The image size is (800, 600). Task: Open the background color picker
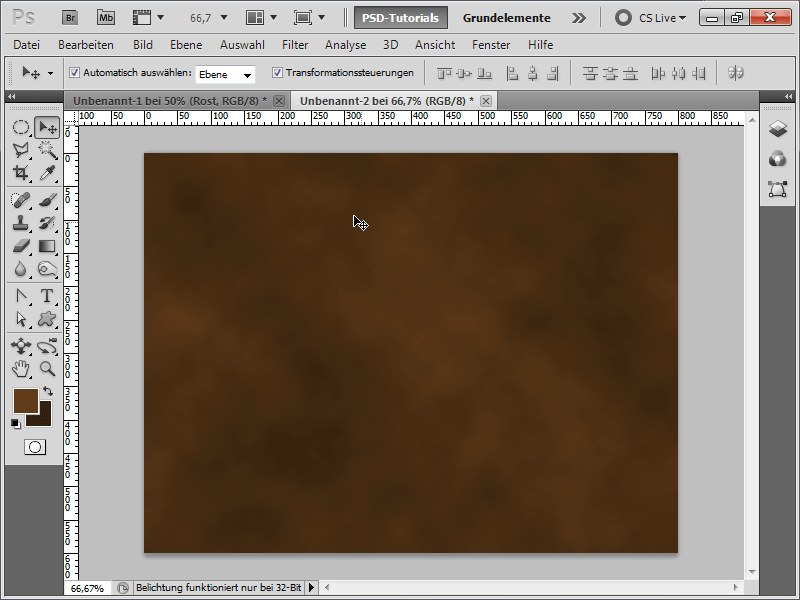pyautogui.click(x=45, y=419)
